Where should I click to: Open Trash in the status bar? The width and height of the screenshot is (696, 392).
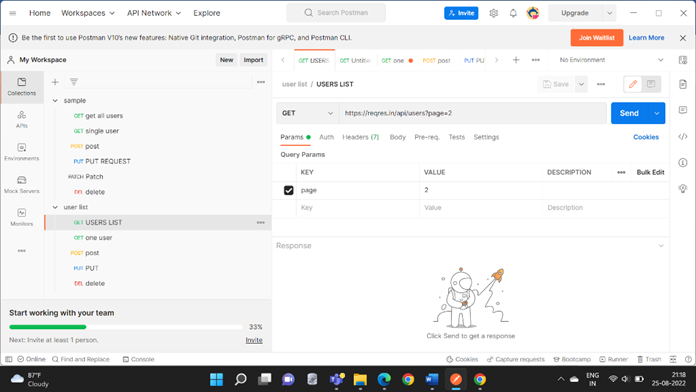tap(649, 359)
